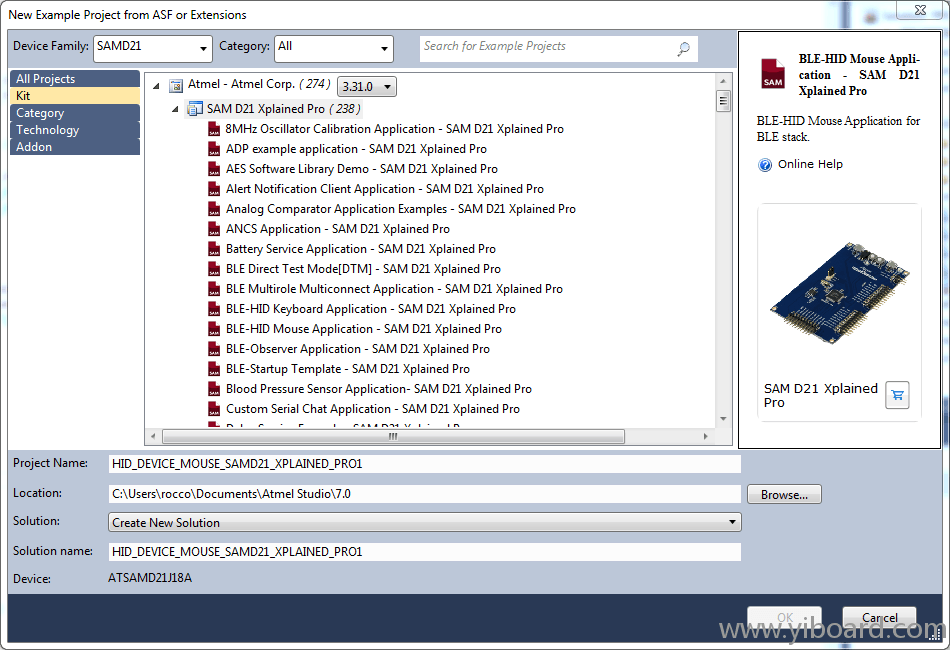Click the icon of BLE-HID Mouse Application row

(x=214, y=329)
